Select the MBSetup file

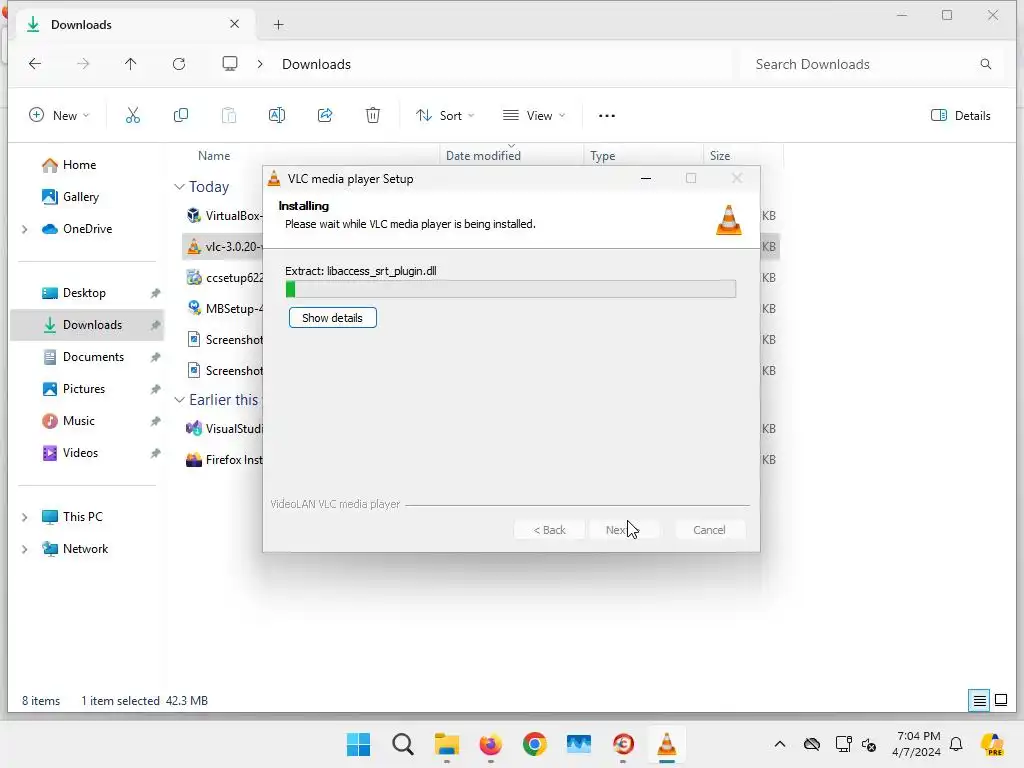tap(223, 308)
